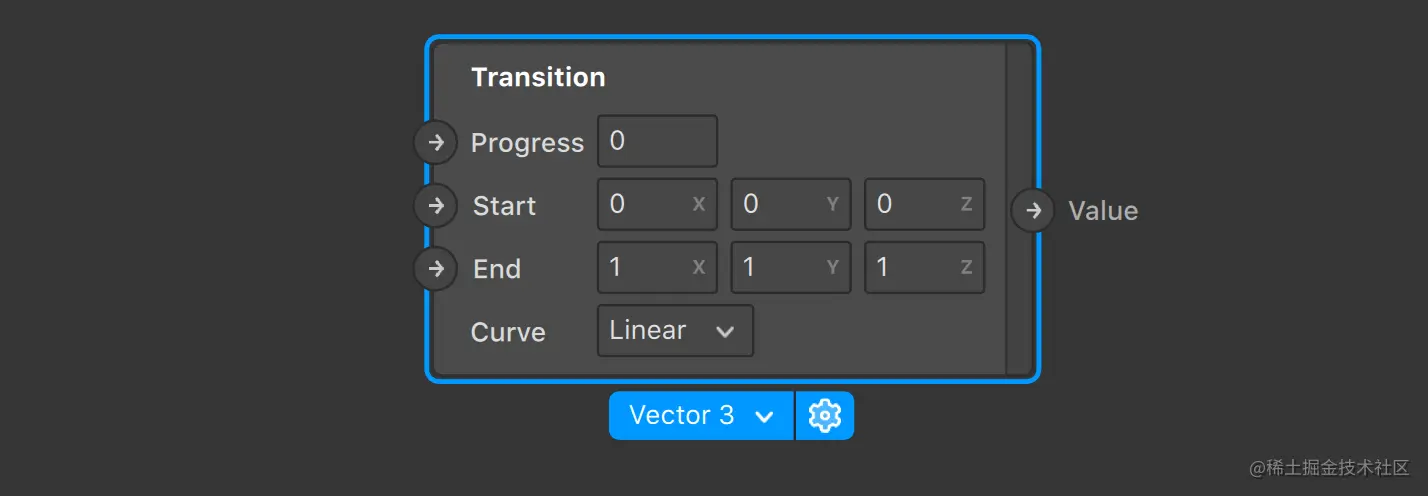Click the Start input port arrow
This screenshot has width=1428, height=496.
[x=435, y=206]
